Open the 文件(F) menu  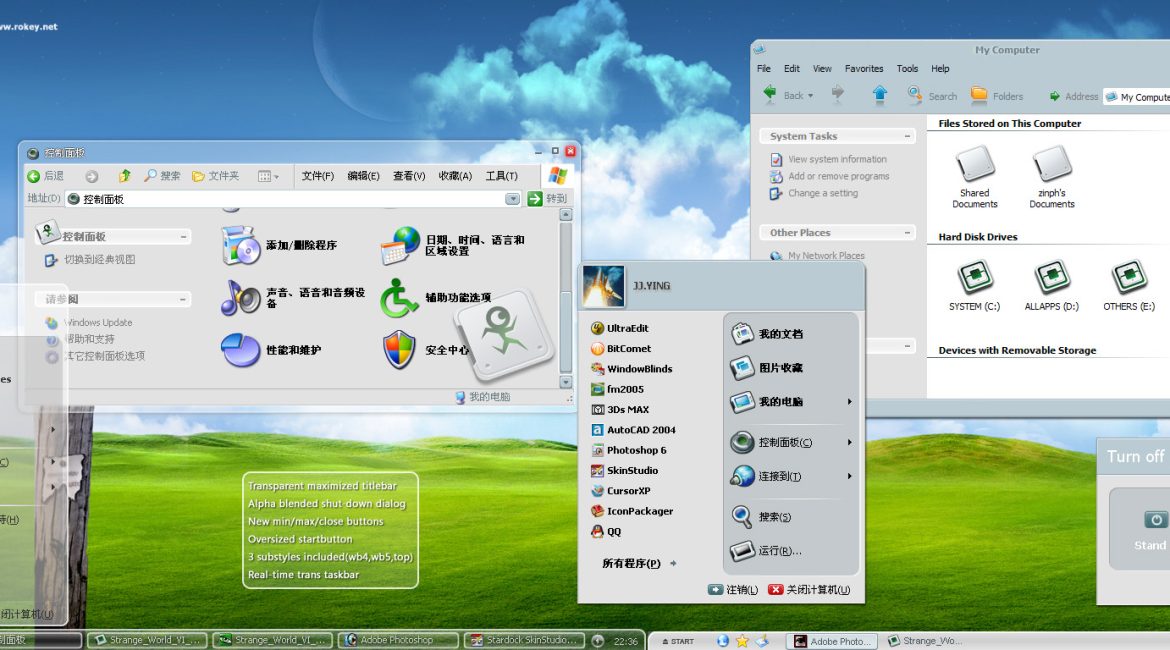318,176
